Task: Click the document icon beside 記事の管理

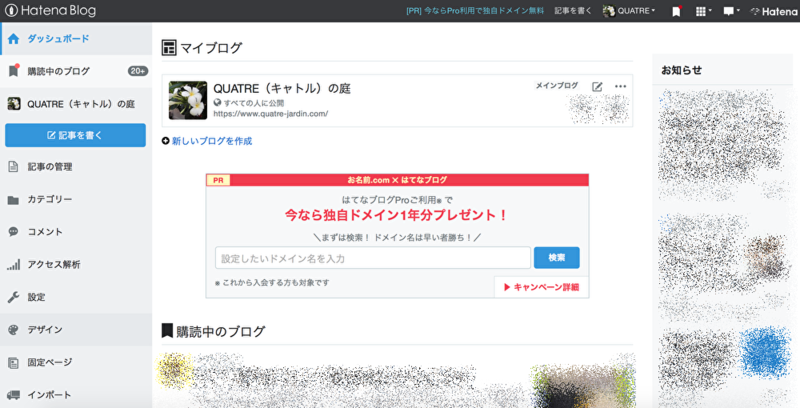Action: pos(13,167)
